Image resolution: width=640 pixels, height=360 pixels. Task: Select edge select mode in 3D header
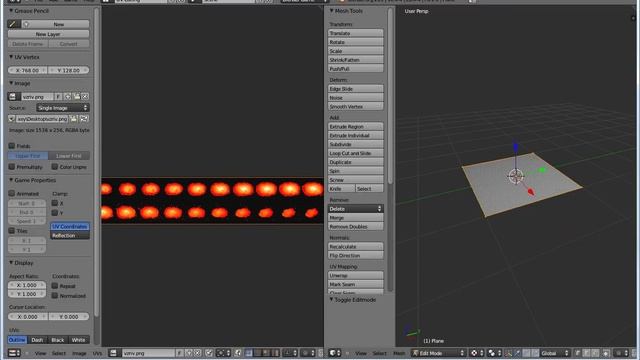[586, 353]
